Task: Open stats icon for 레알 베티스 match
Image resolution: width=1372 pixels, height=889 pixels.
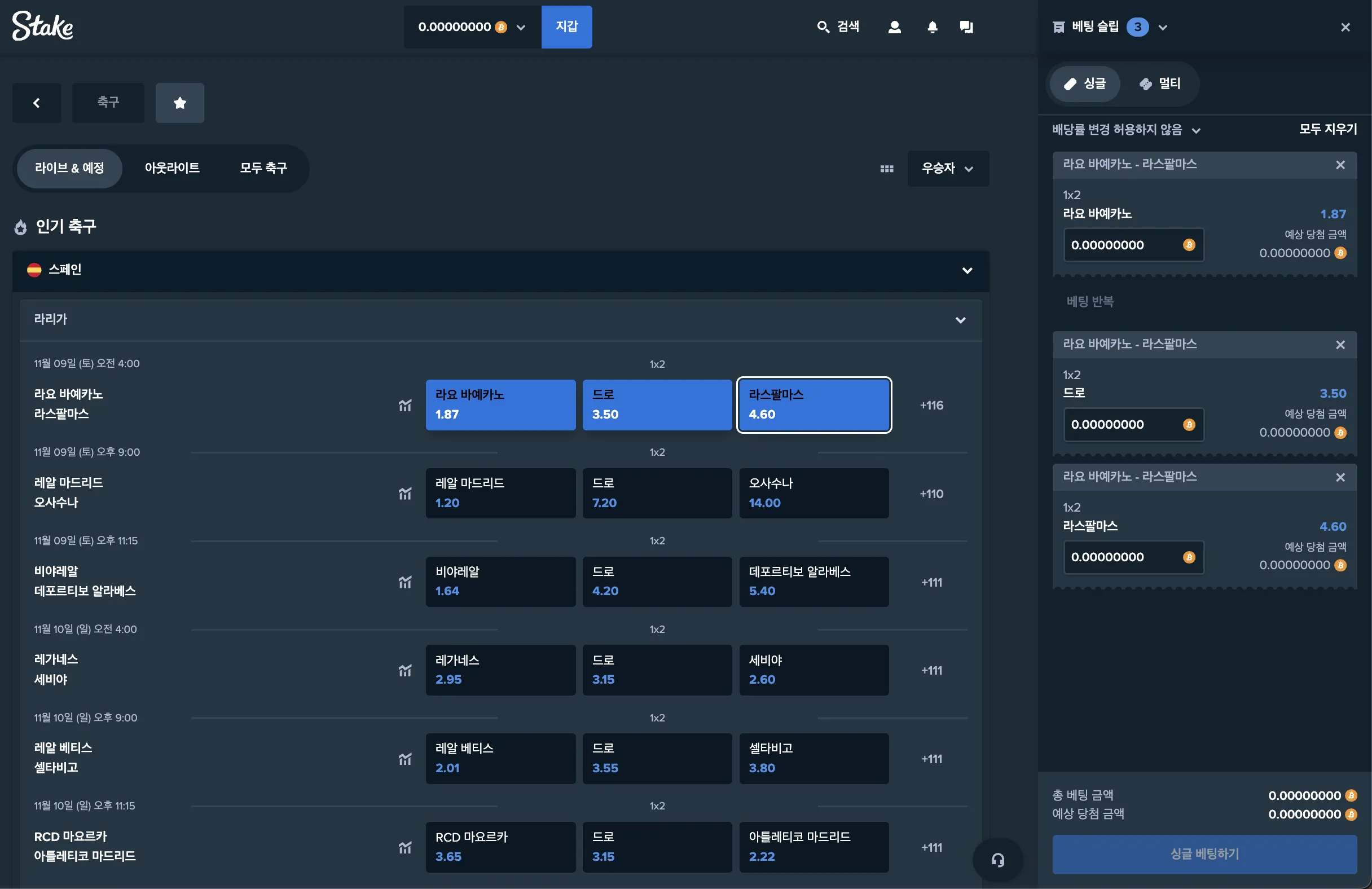Action: tap(405, 759)
